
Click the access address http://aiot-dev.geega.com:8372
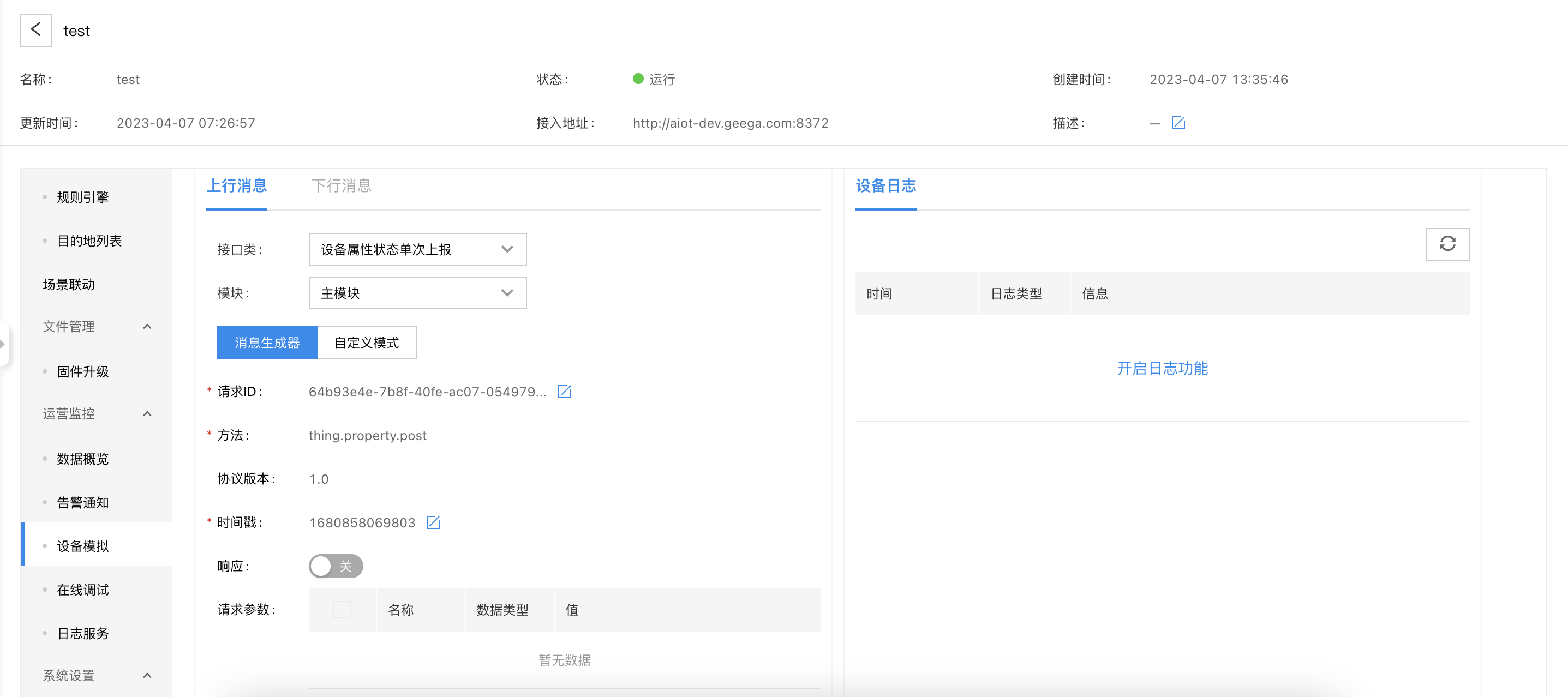click(x=731, y=123)
